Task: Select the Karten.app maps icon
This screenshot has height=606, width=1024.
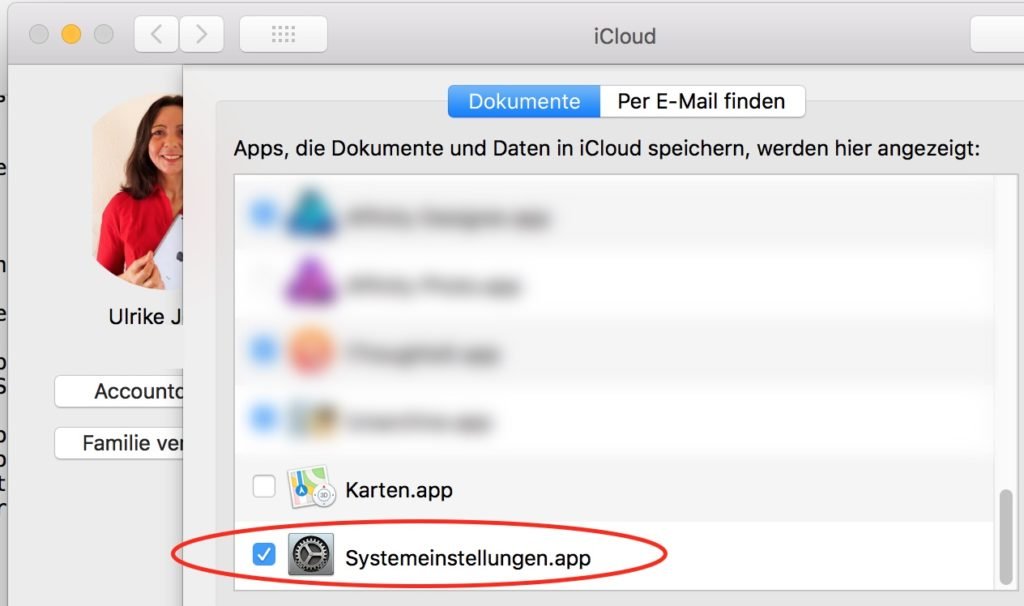Action: pyautogui.click(x=312, y=487)
